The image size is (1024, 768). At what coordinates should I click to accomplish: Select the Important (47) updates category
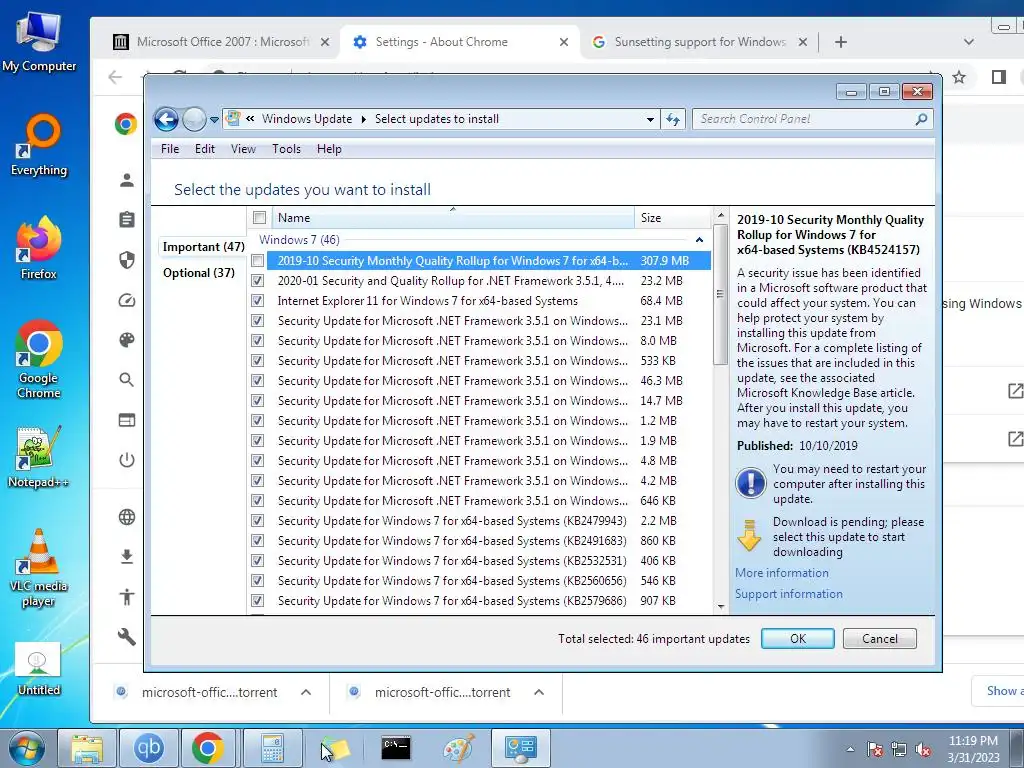[x=203, y=247]
